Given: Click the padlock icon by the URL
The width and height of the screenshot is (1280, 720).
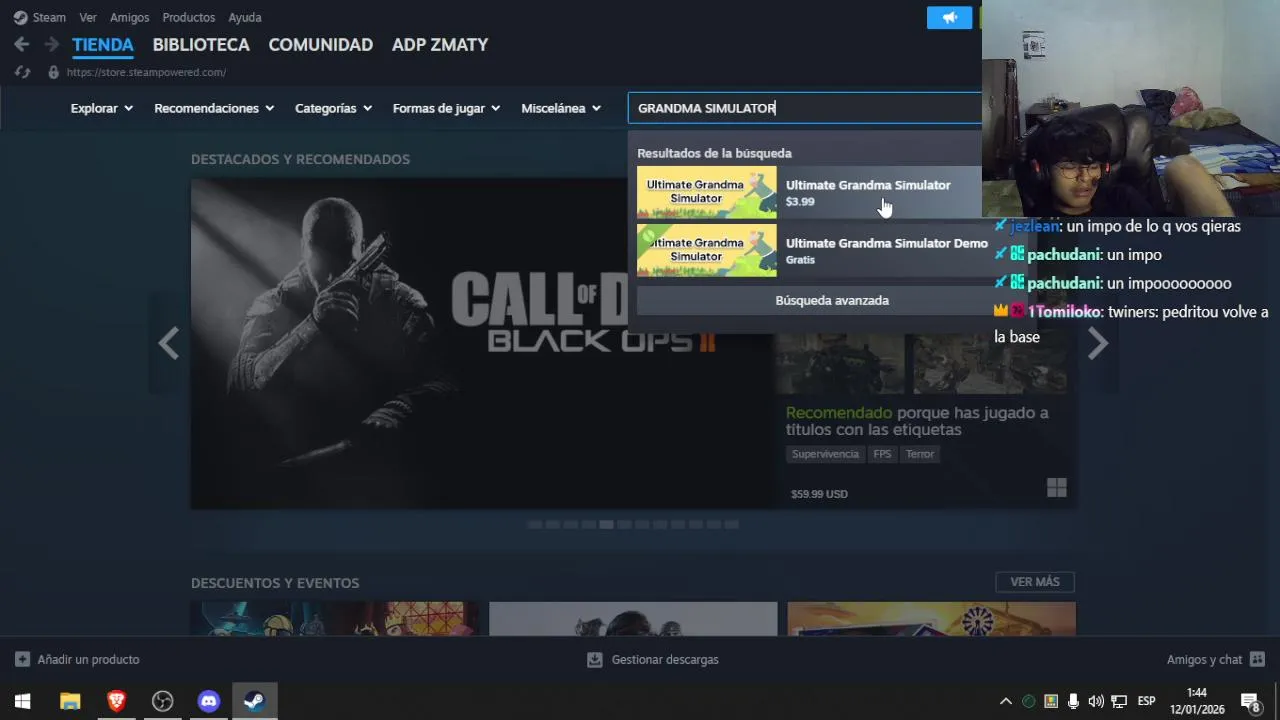Looking at the screenshot, I should click(54, 72).
